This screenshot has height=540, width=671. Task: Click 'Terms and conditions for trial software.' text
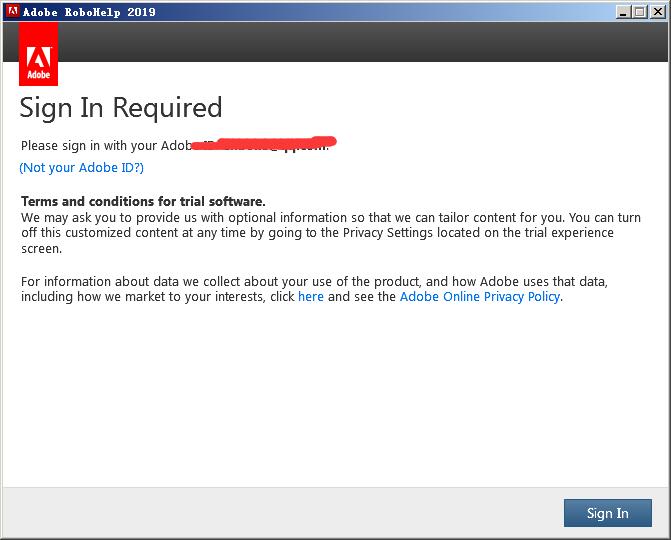tap(143, 201)
